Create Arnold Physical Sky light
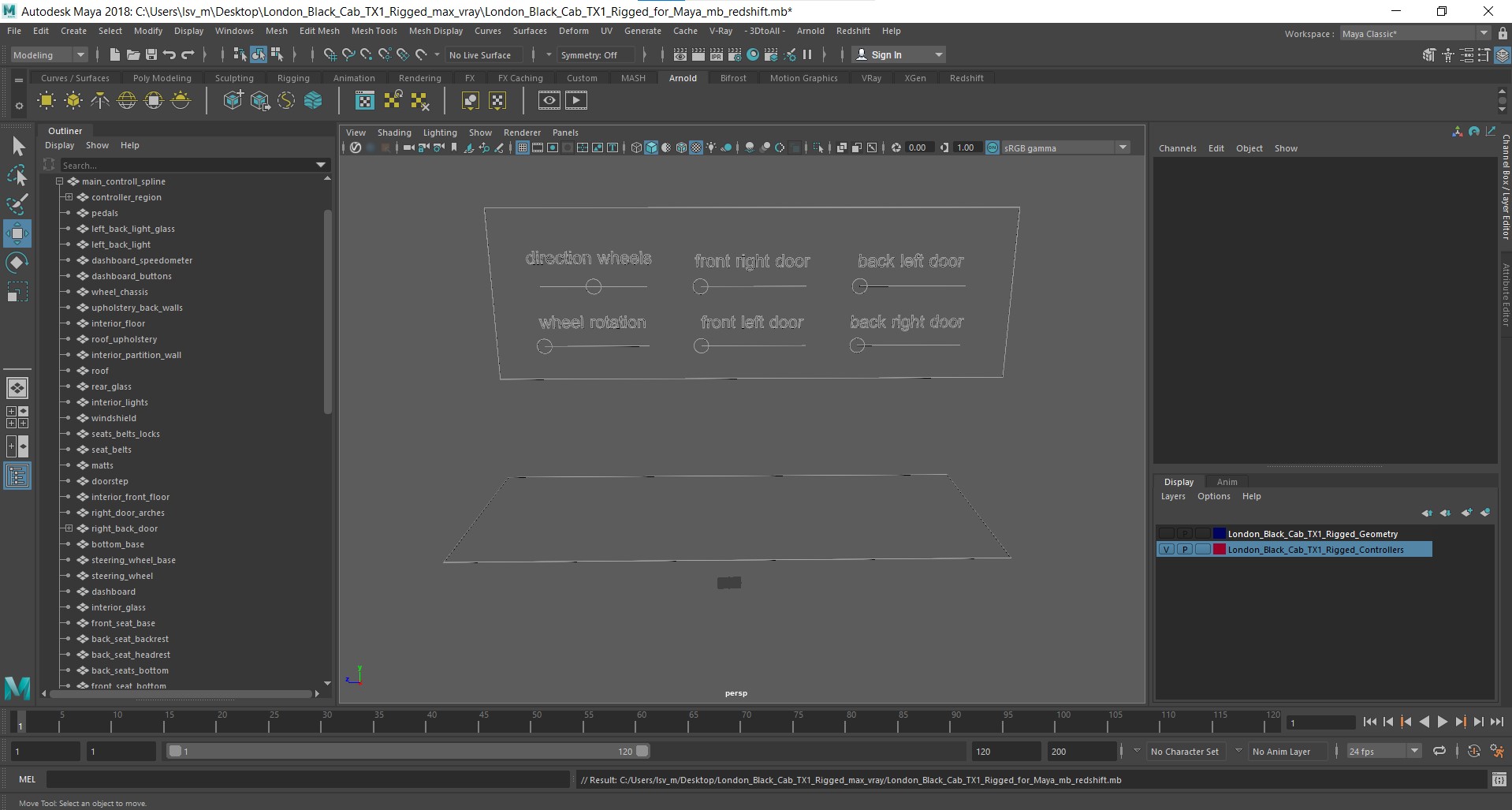Viewport: 1512px width, 810px height. click(181, 100)
